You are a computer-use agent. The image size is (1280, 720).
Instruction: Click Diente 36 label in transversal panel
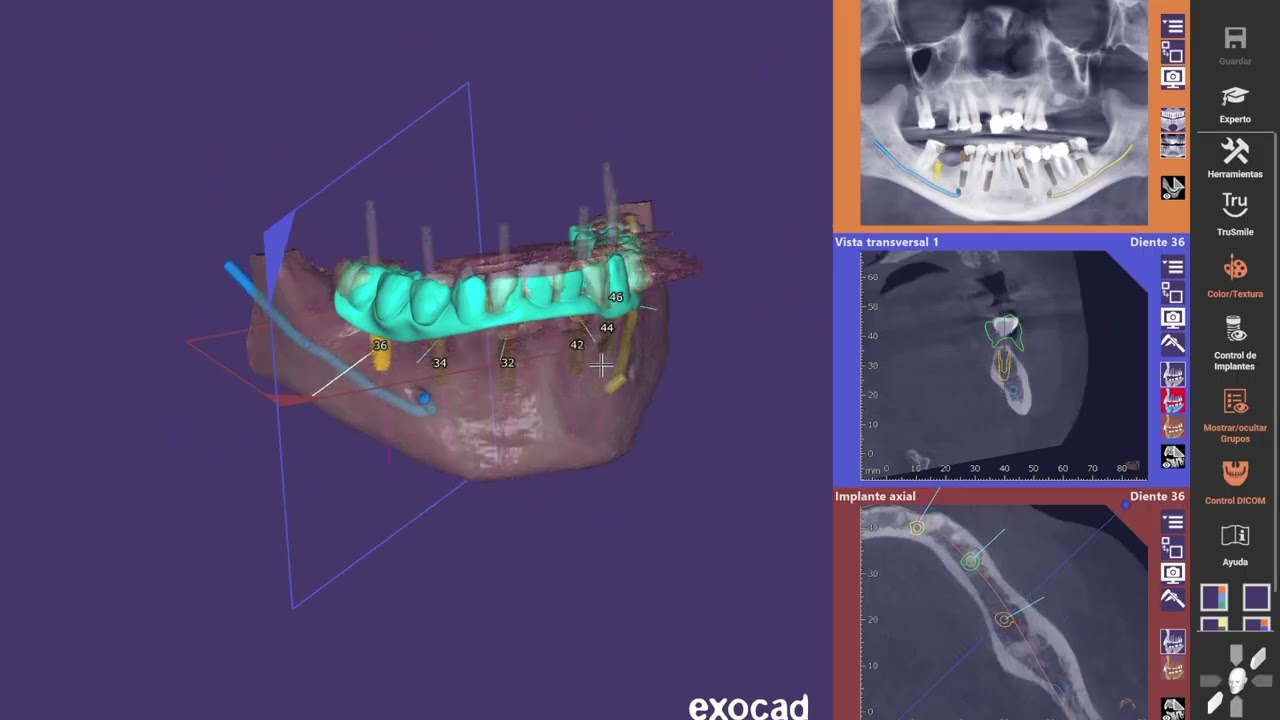click(x=1157, y=242)
